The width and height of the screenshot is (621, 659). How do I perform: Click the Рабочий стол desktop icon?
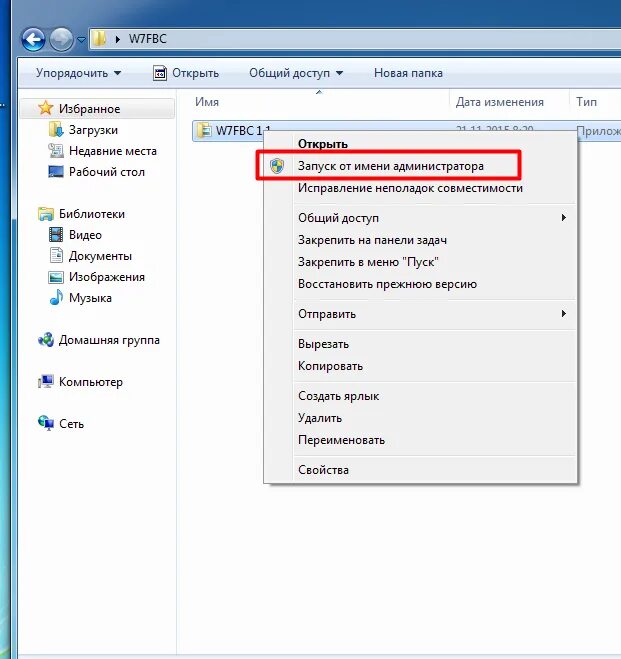(x=55, y=171)
